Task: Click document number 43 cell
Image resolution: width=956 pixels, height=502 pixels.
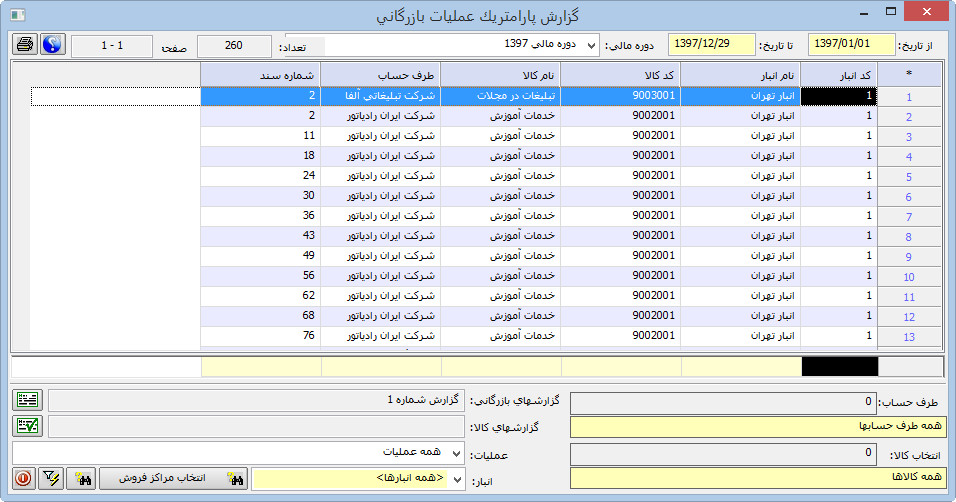Action: pos(260,235)
